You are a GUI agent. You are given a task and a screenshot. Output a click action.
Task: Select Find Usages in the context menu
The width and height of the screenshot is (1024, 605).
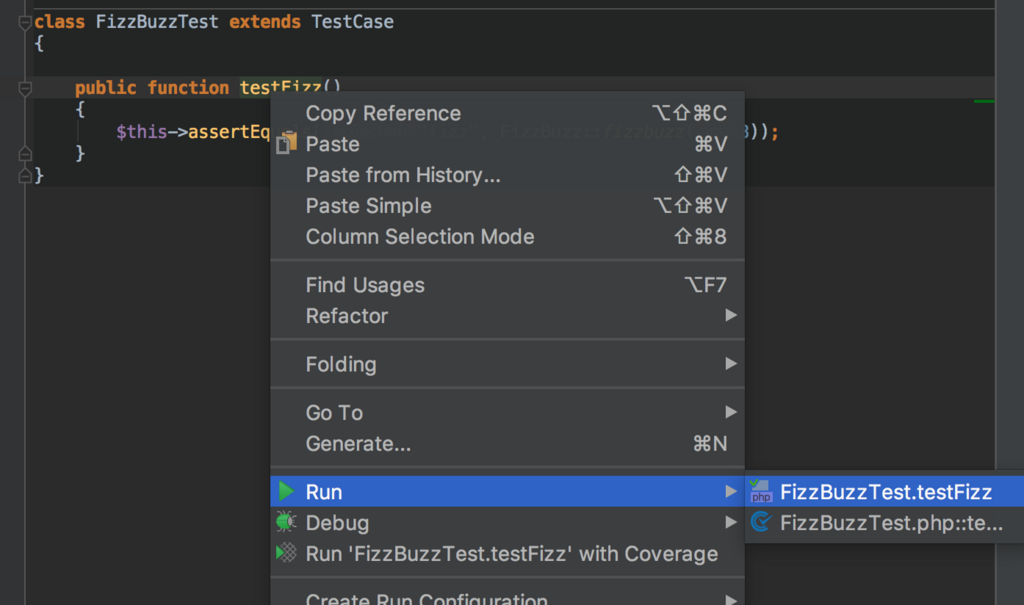coord(365,285)
